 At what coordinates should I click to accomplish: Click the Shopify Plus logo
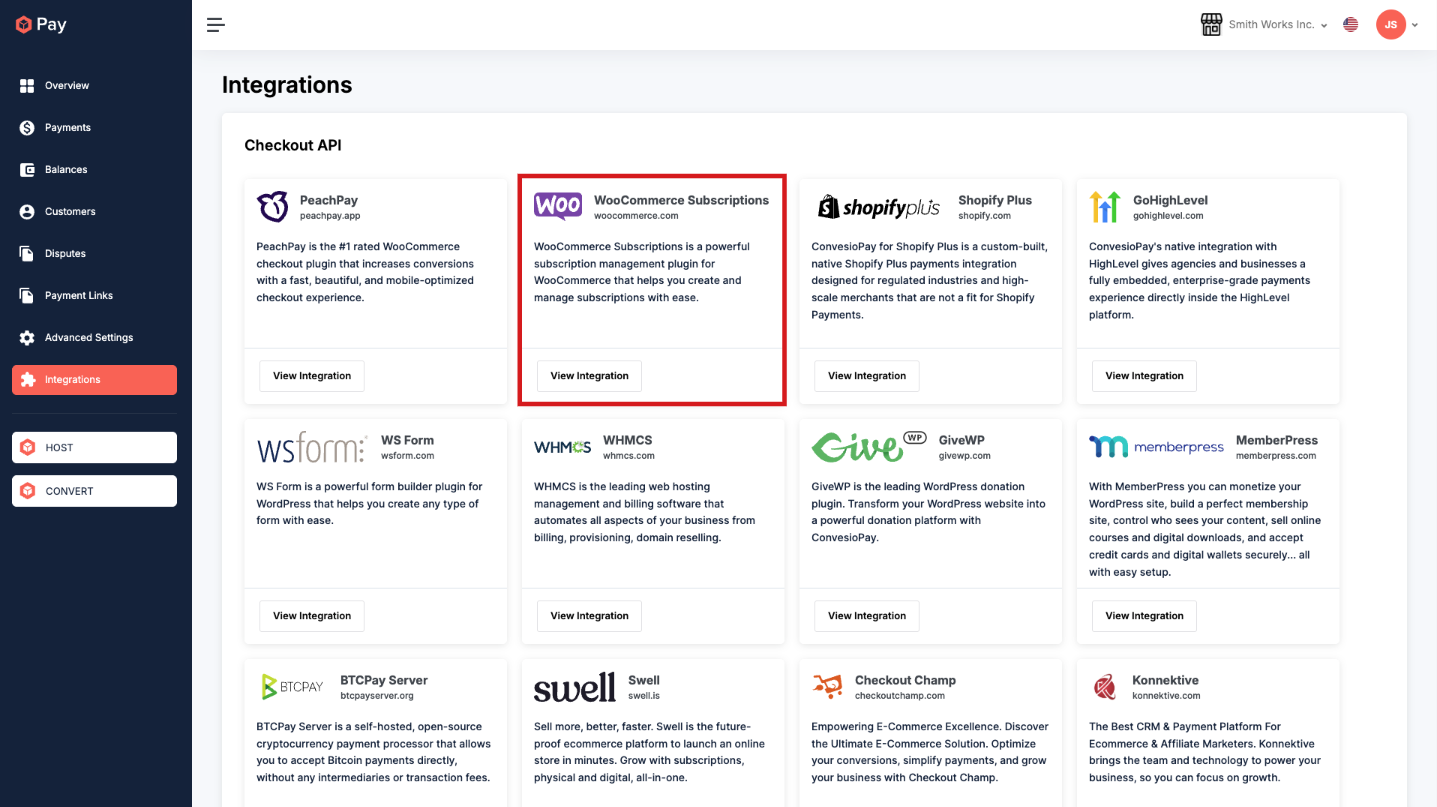click(x=879, y=207)
